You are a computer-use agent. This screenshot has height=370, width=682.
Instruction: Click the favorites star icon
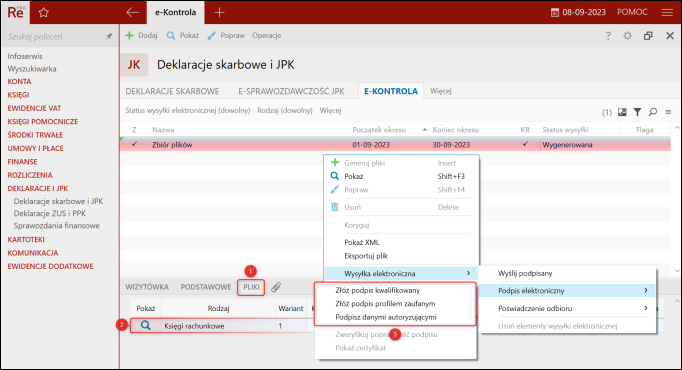[x=43, y=13]
